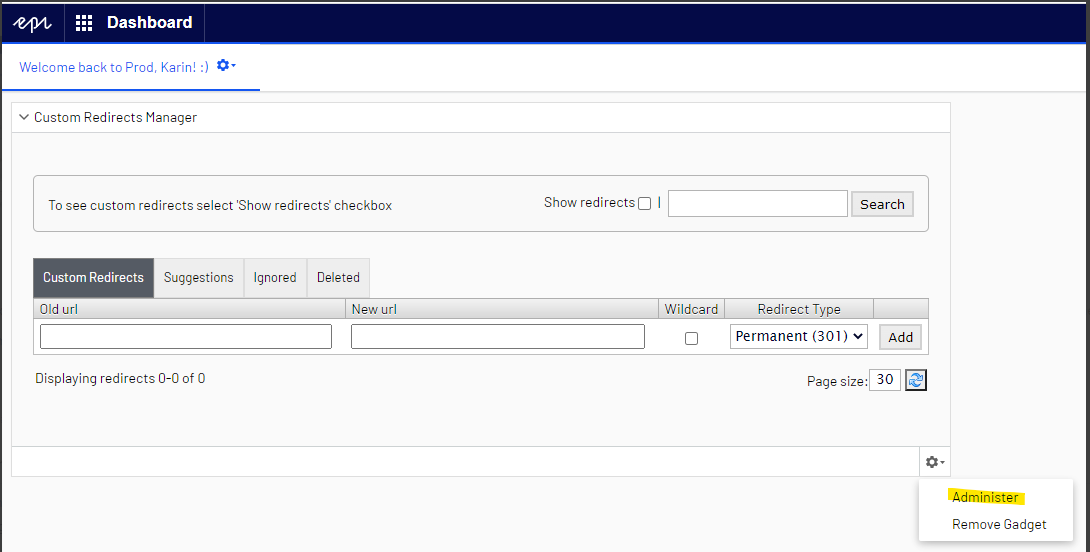The image size is (1090, 552).
Task: Click the Epi logo icon
Action: click(32, 22)
